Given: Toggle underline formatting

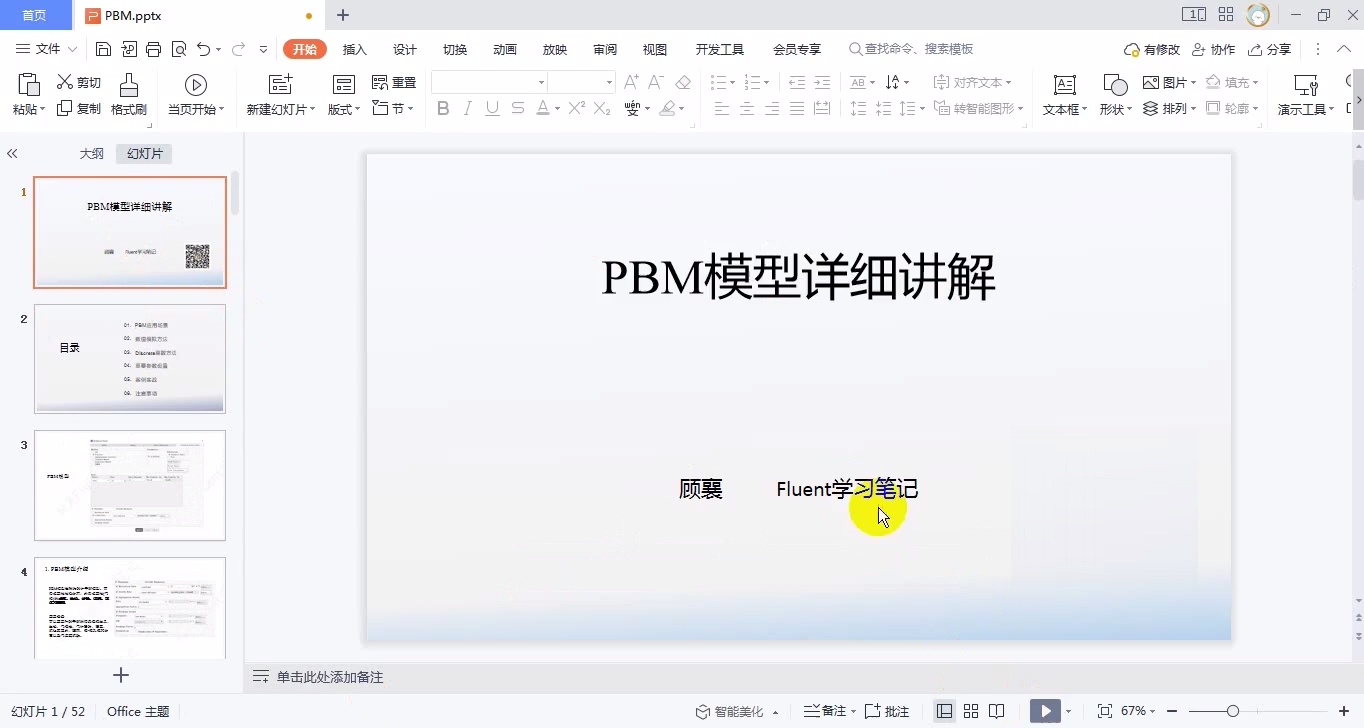Looking at the screenshot, I should [491, 108].
